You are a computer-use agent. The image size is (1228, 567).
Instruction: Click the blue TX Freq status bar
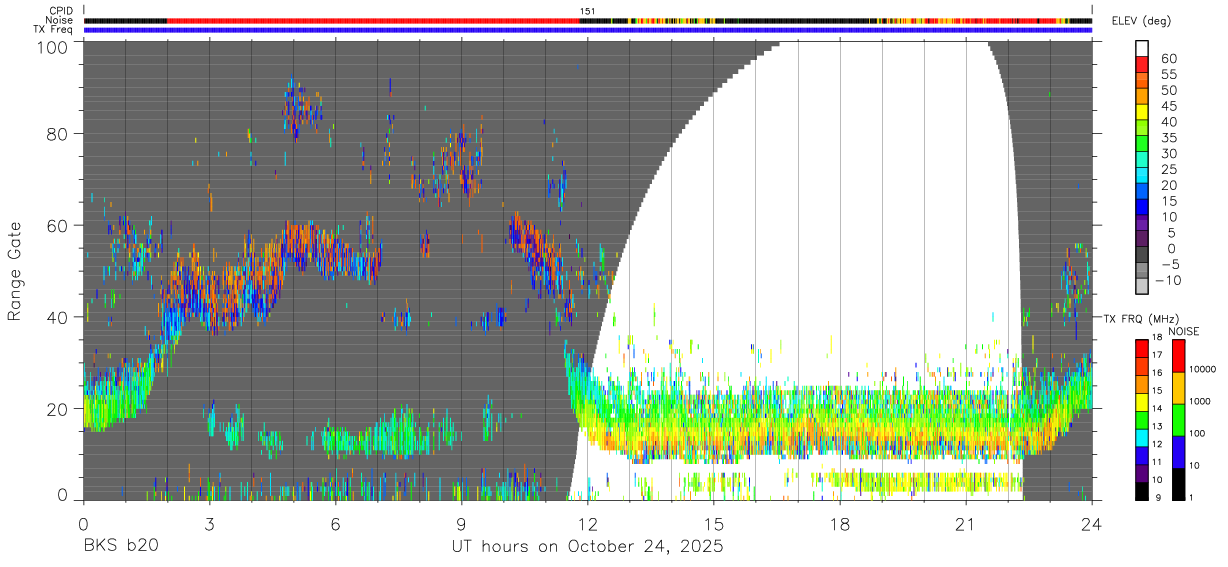click(x=588, y=30)
